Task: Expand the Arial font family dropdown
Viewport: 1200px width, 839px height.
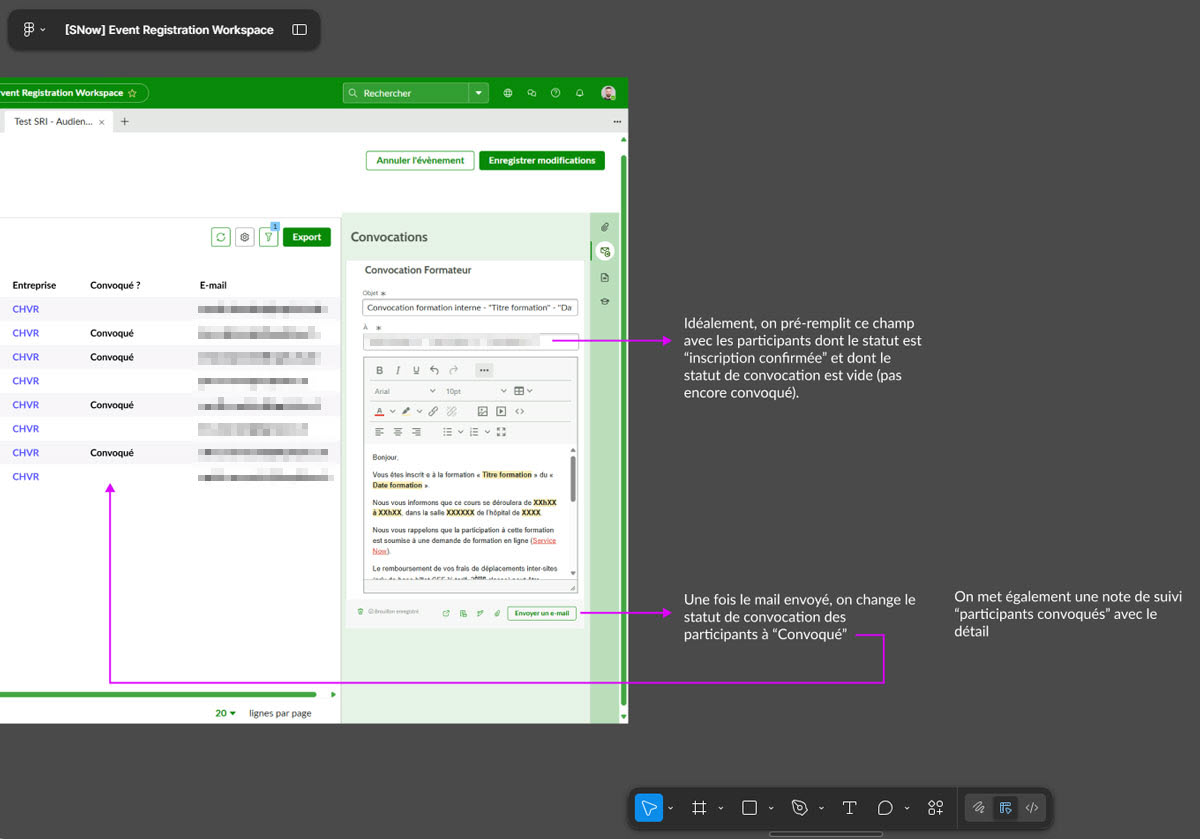Action: coord(405,391)
